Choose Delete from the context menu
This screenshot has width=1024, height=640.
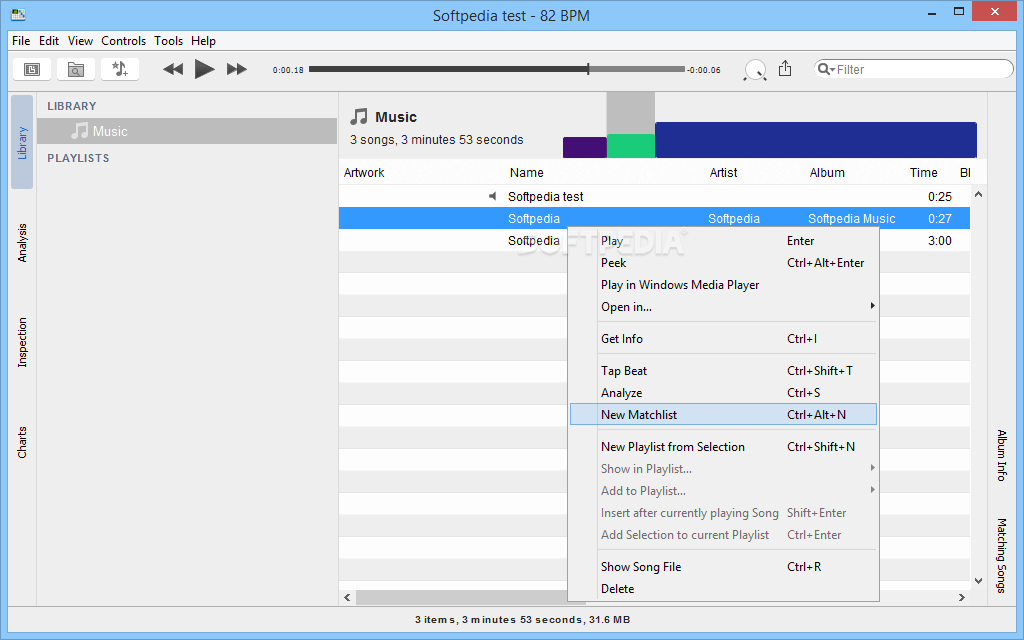[x=723, y=589]
